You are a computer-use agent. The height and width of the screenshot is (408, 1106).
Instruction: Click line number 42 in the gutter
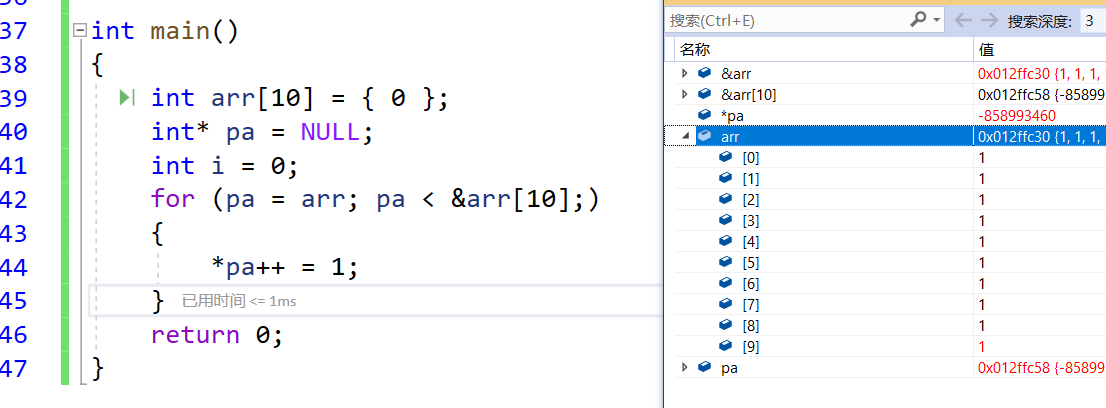(x=13, y=200)
